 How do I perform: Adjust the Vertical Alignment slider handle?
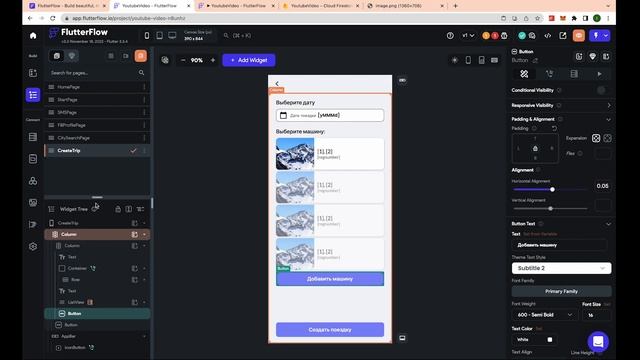pyautogui.click(x=550, y=209)
